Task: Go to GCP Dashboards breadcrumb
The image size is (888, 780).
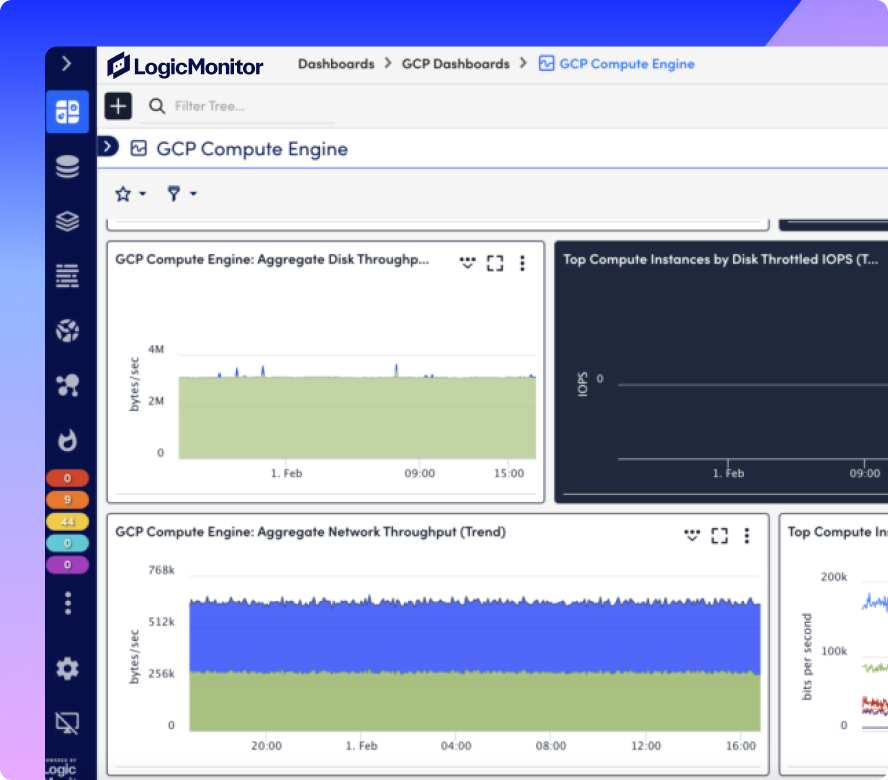Action: (455, 64)
